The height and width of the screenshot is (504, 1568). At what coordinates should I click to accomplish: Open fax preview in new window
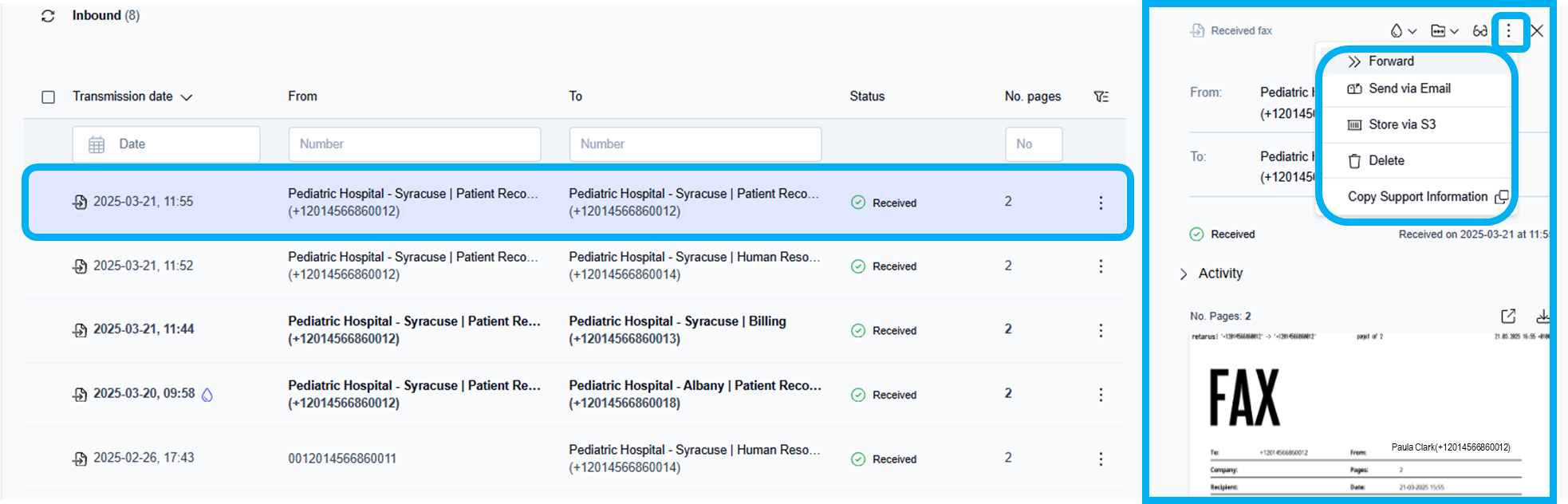(1507, 316)
